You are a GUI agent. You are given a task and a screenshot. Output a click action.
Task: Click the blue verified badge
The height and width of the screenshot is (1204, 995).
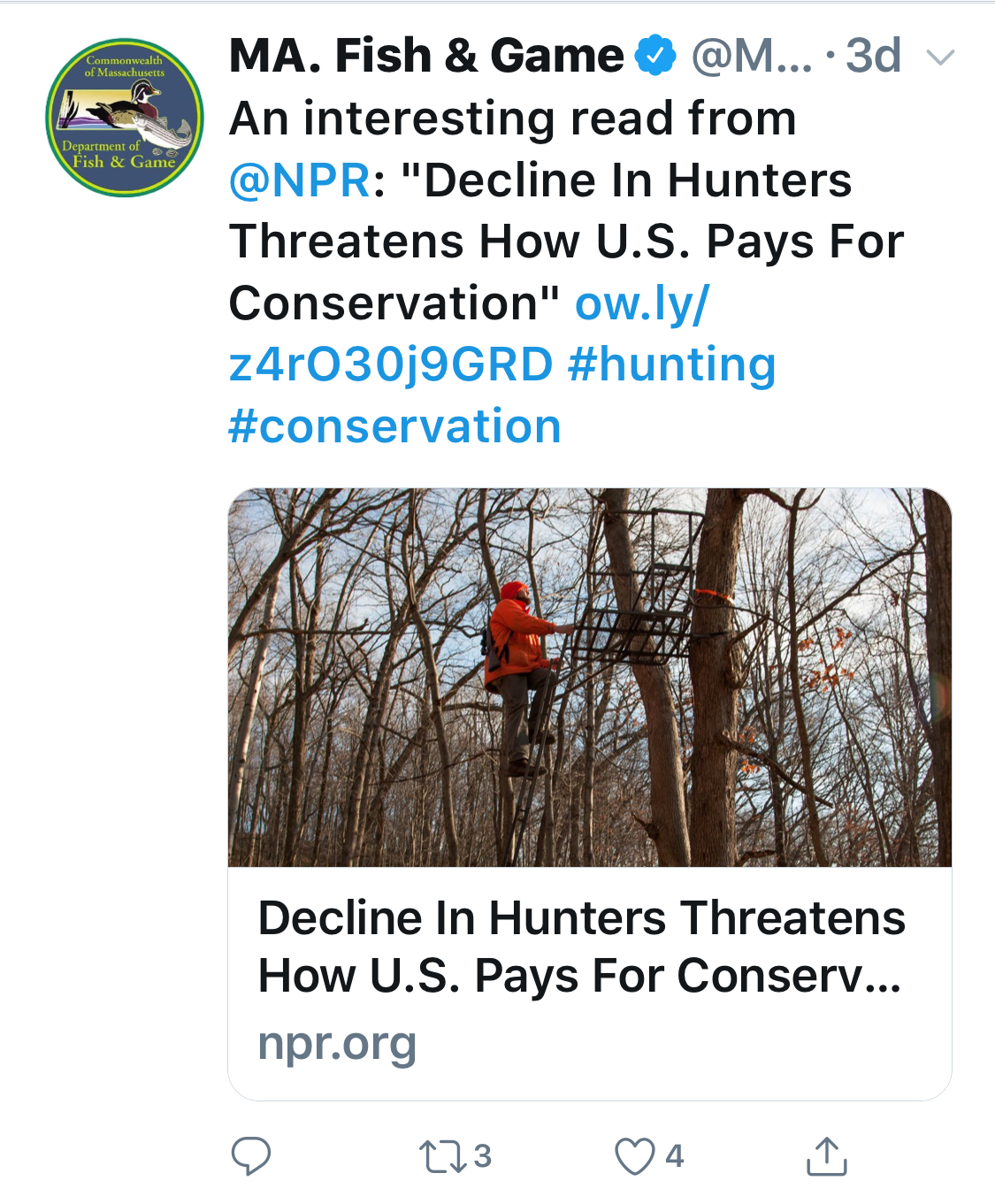point(655,56)
